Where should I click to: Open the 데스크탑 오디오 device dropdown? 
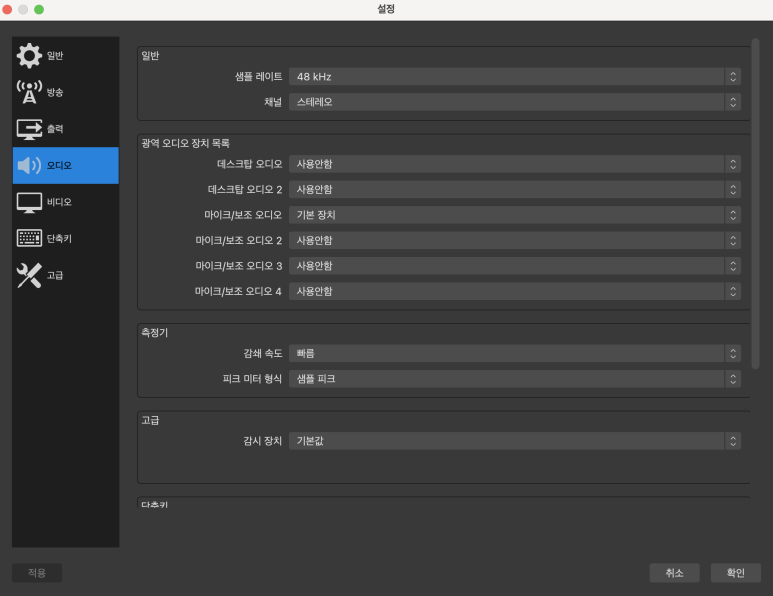tap(515, 164)
